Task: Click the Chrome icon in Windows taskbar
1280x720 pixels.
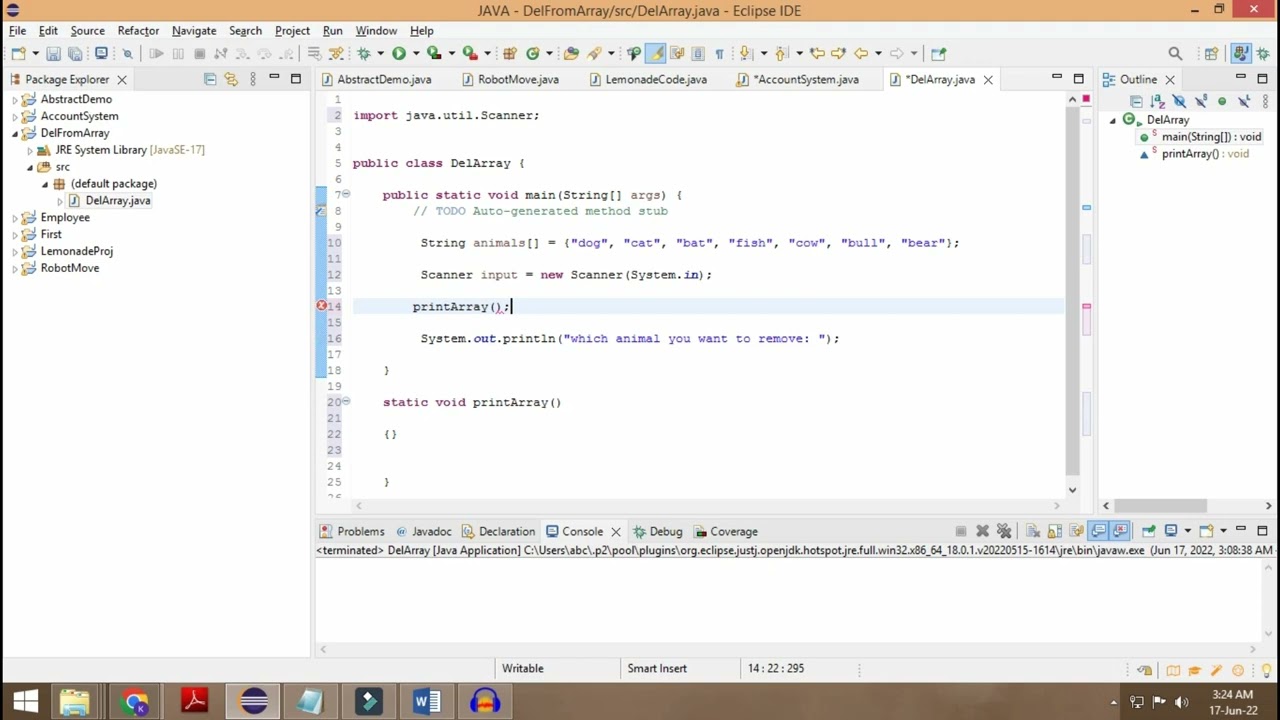Action: click(x=135, y=701)
